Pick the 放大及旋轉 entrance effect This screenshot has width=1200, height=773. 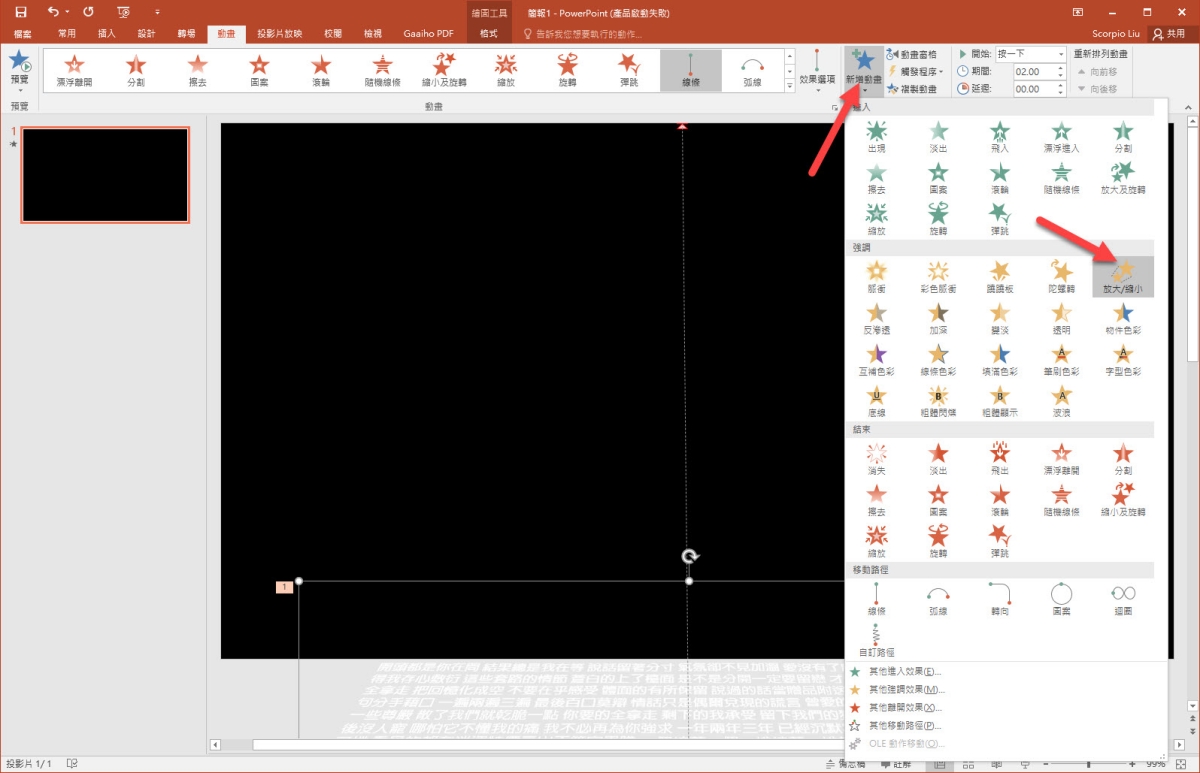click(1123, 177)
